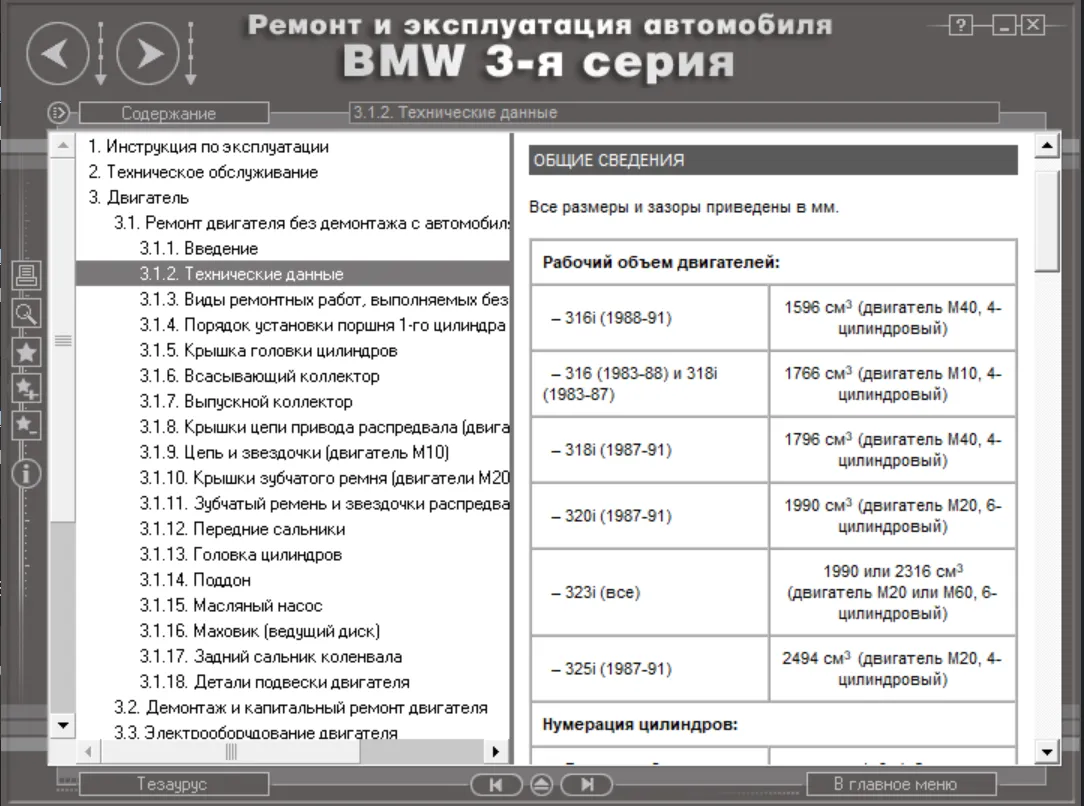Add bookmark with star-plus icon

[26, 389]
